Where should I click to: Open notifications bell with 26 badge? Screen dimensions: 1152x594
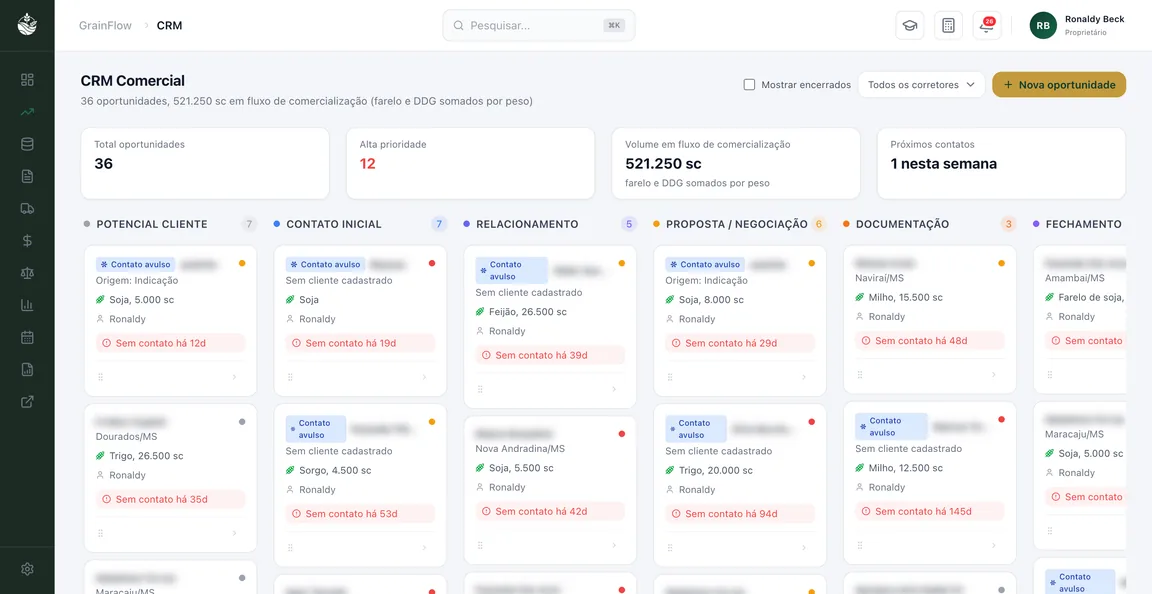pyautogui.click(x=987, y=26)
